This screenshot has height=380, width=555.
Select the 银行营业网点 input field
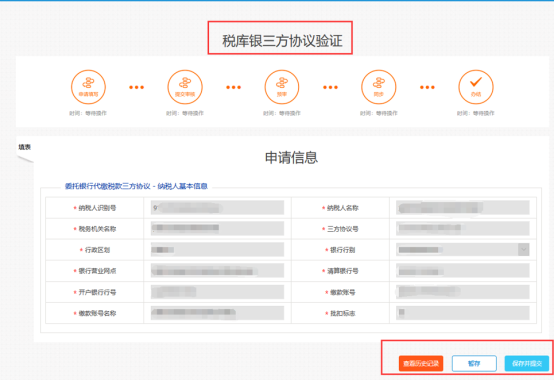(x=217, y=271)
